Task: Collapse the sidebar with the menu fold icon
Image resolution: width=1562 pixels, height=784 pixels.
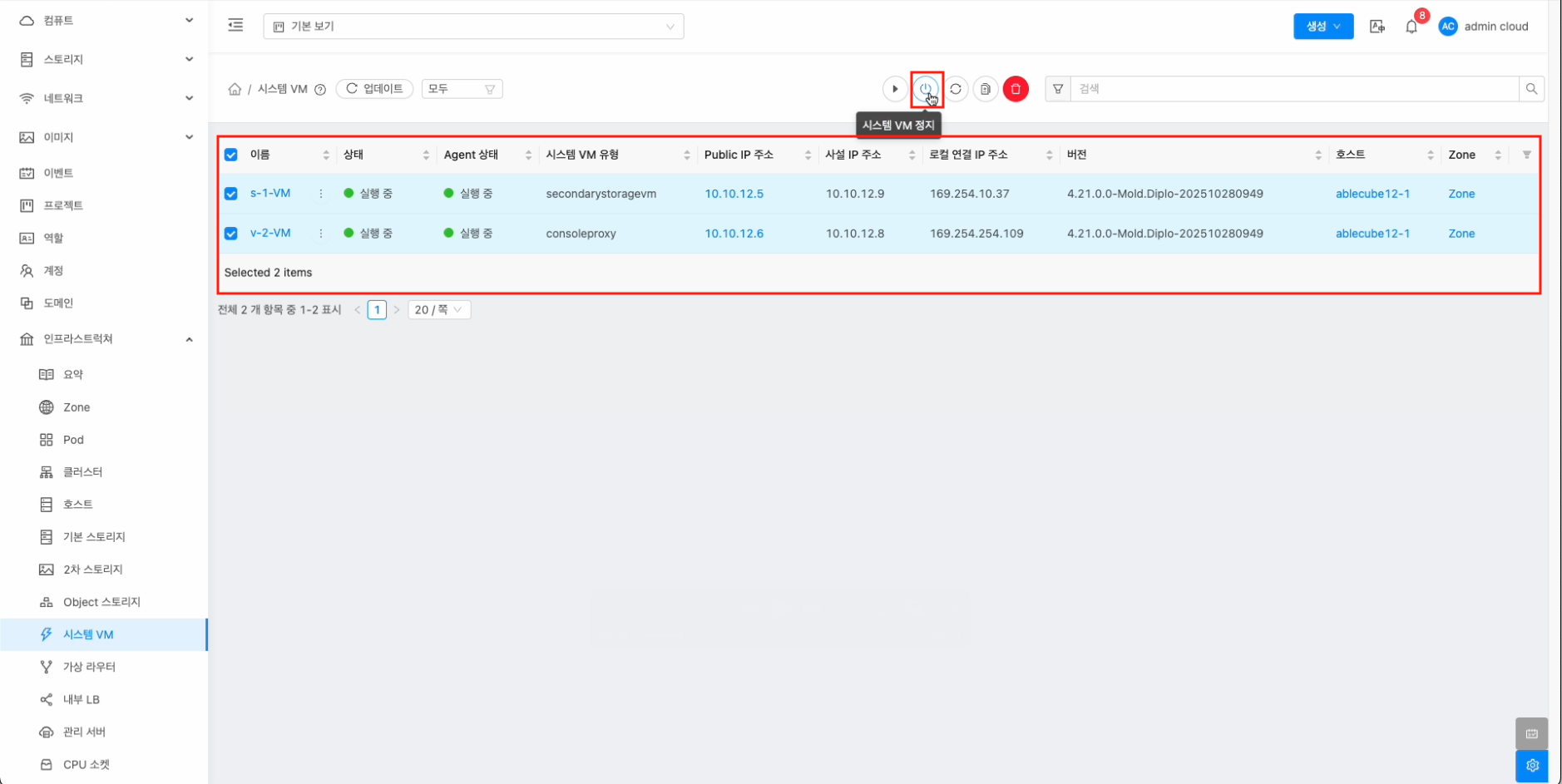Action: click(236, 26)
